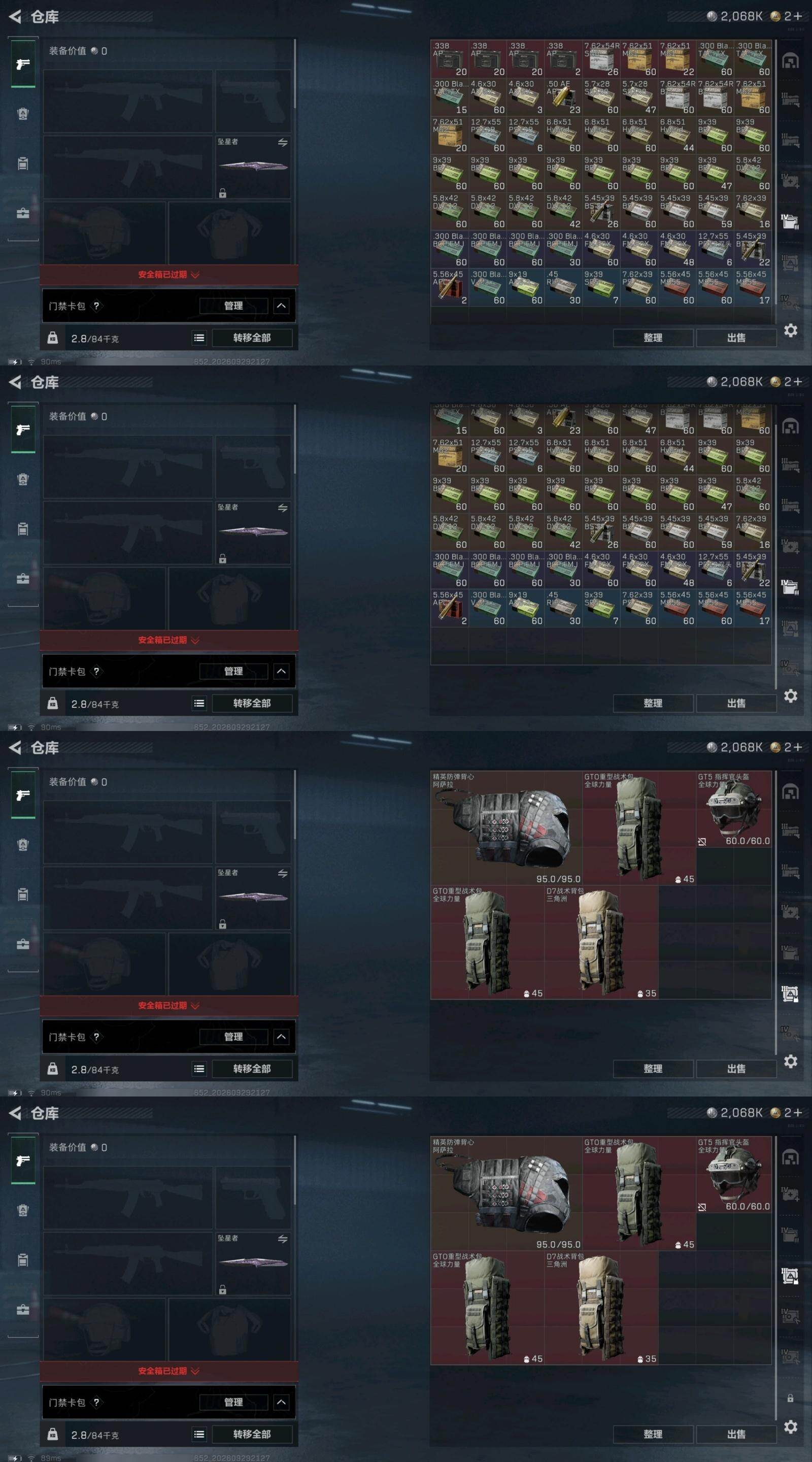The width and height of the screenshot is (812, 1462).
Task: Select the .338 AP stack showing 2 rounds
Action: pyautogui.click(x=563, y=59)
